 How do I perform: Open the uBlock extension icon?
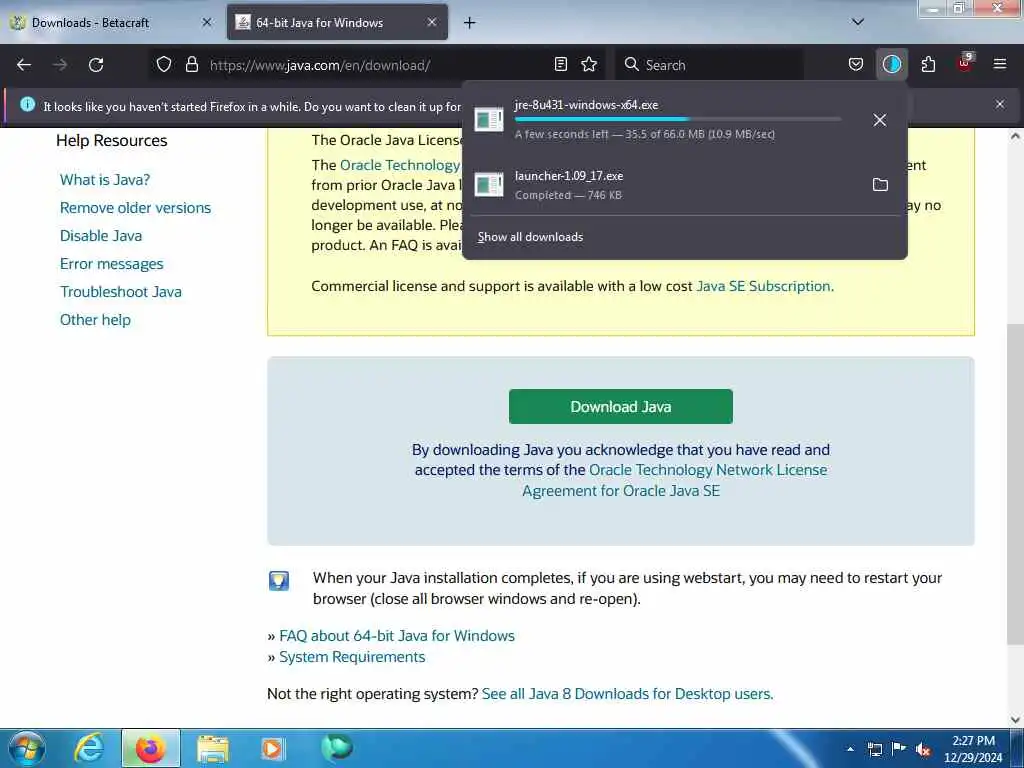965,63
